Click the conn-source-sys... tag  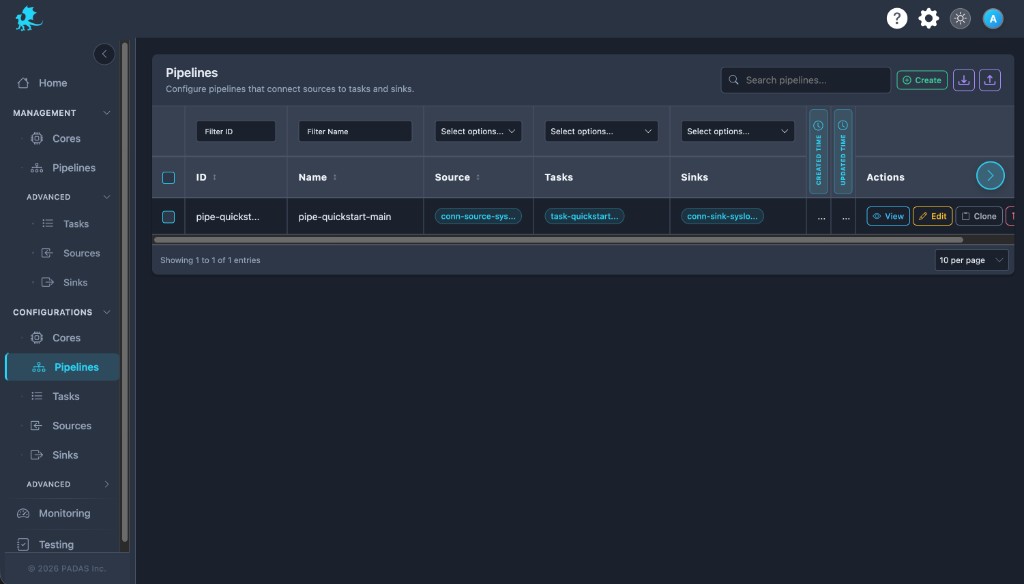pos(478,216)
